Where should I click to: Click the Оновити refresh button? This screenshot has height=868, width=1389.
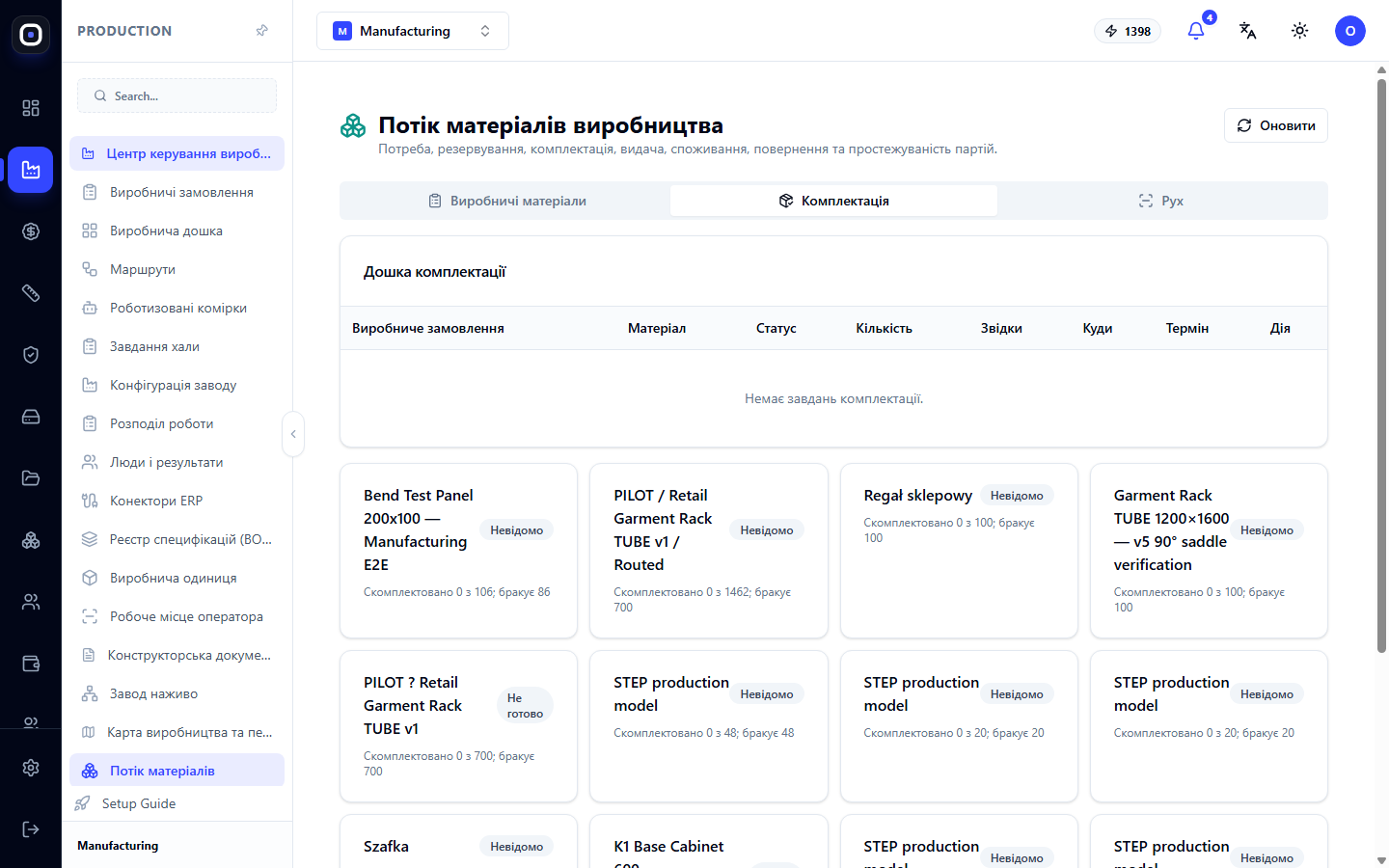[x=1275, y=125]
